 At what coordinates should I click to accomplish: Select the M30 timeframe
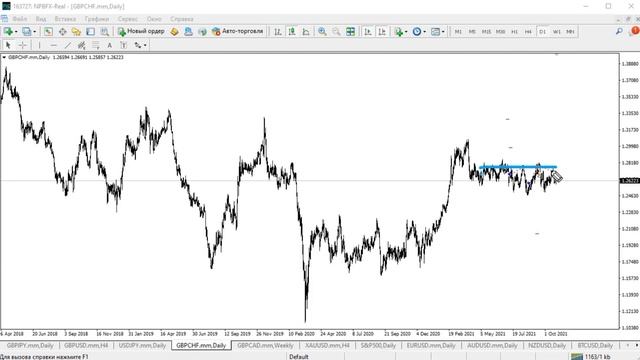(x=500, y=31)
